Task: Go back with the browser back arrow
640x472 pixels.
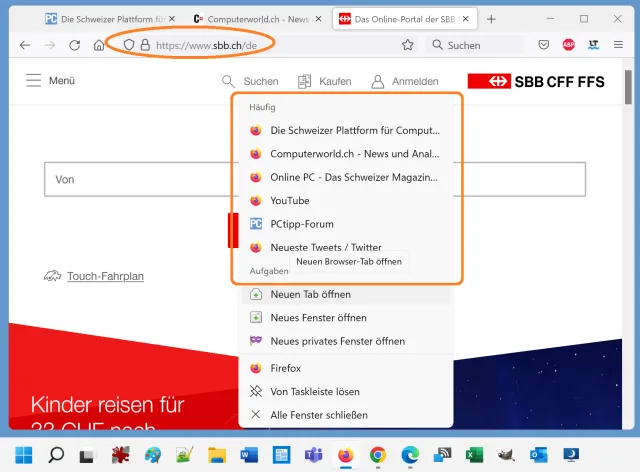Action: (x=25, y=45)
